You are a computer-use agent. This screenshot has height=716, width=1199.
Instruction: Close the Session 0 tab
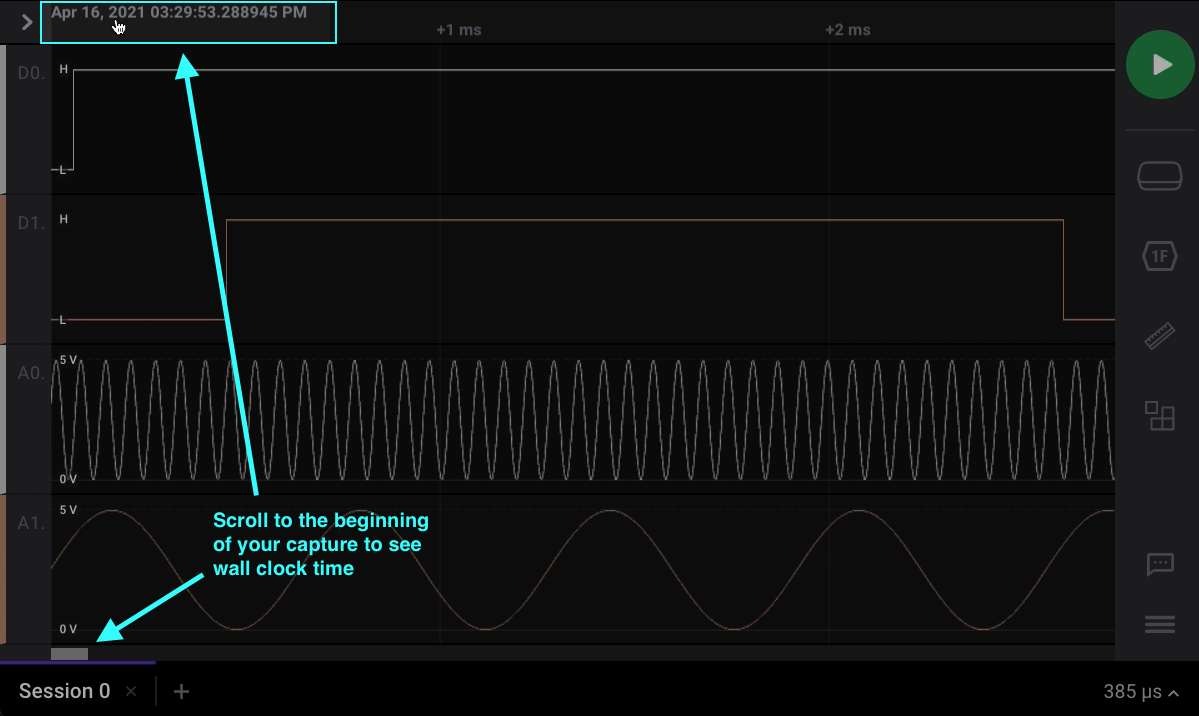coord(131,691)
